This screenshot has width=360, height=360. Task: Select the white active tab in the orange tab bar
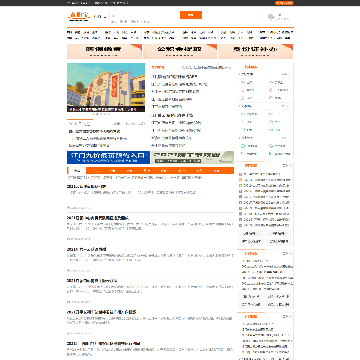point(77,171)
